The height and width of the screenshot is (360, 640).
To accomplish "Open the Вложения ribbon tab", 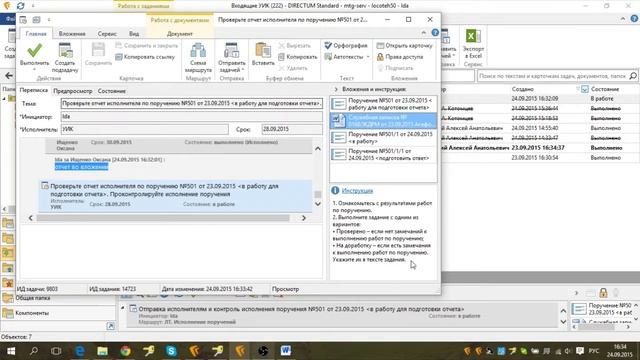I will pyautogui.click(x=72, y=33).
